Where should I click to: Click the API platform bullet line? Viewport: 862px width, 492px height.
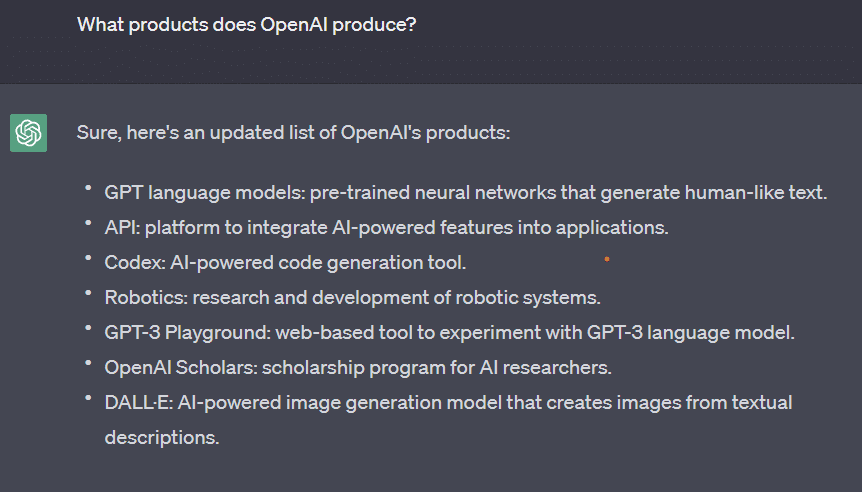click(x=386, y=228)
